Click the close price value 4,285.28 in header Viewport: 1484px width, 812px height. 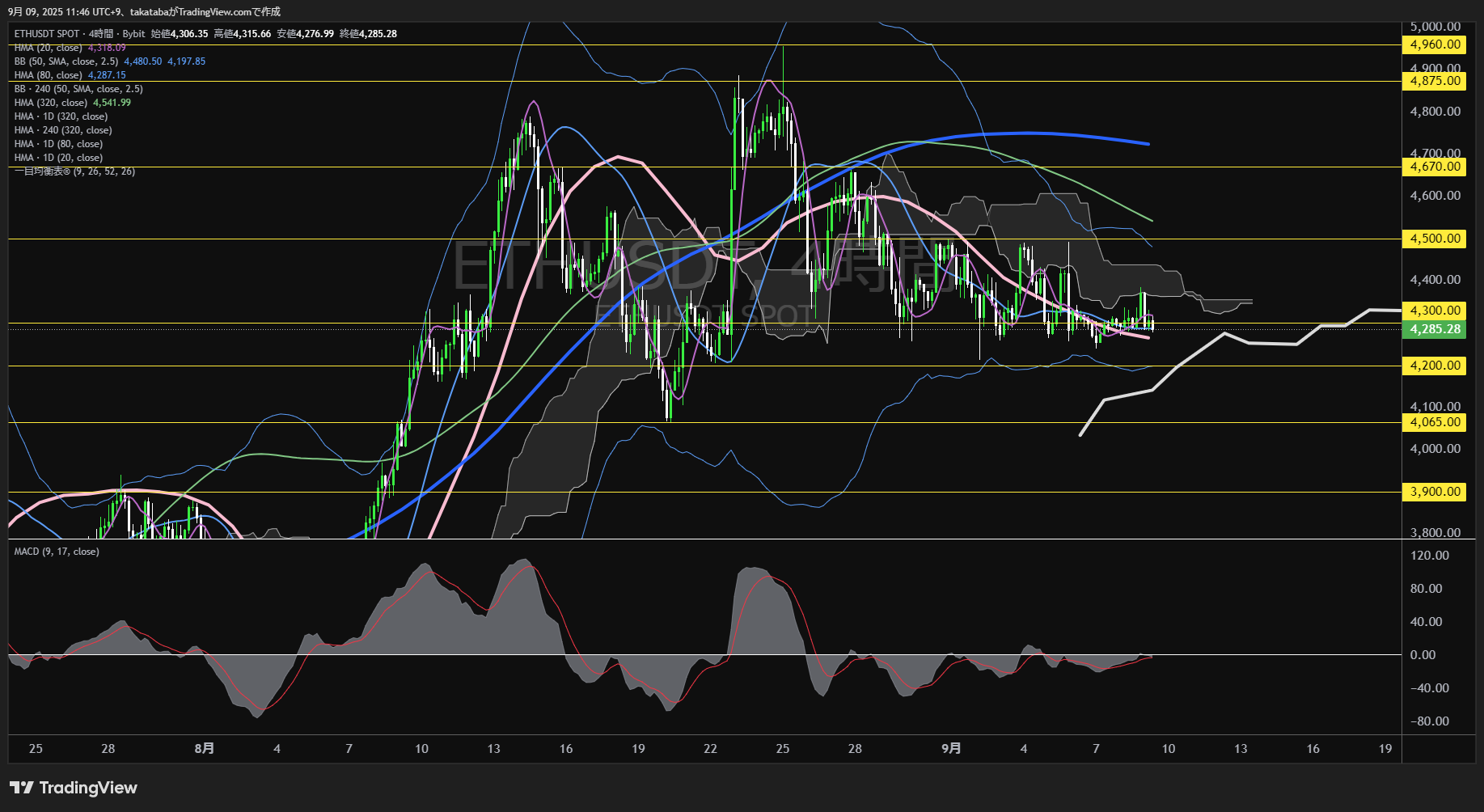(378, 34)
